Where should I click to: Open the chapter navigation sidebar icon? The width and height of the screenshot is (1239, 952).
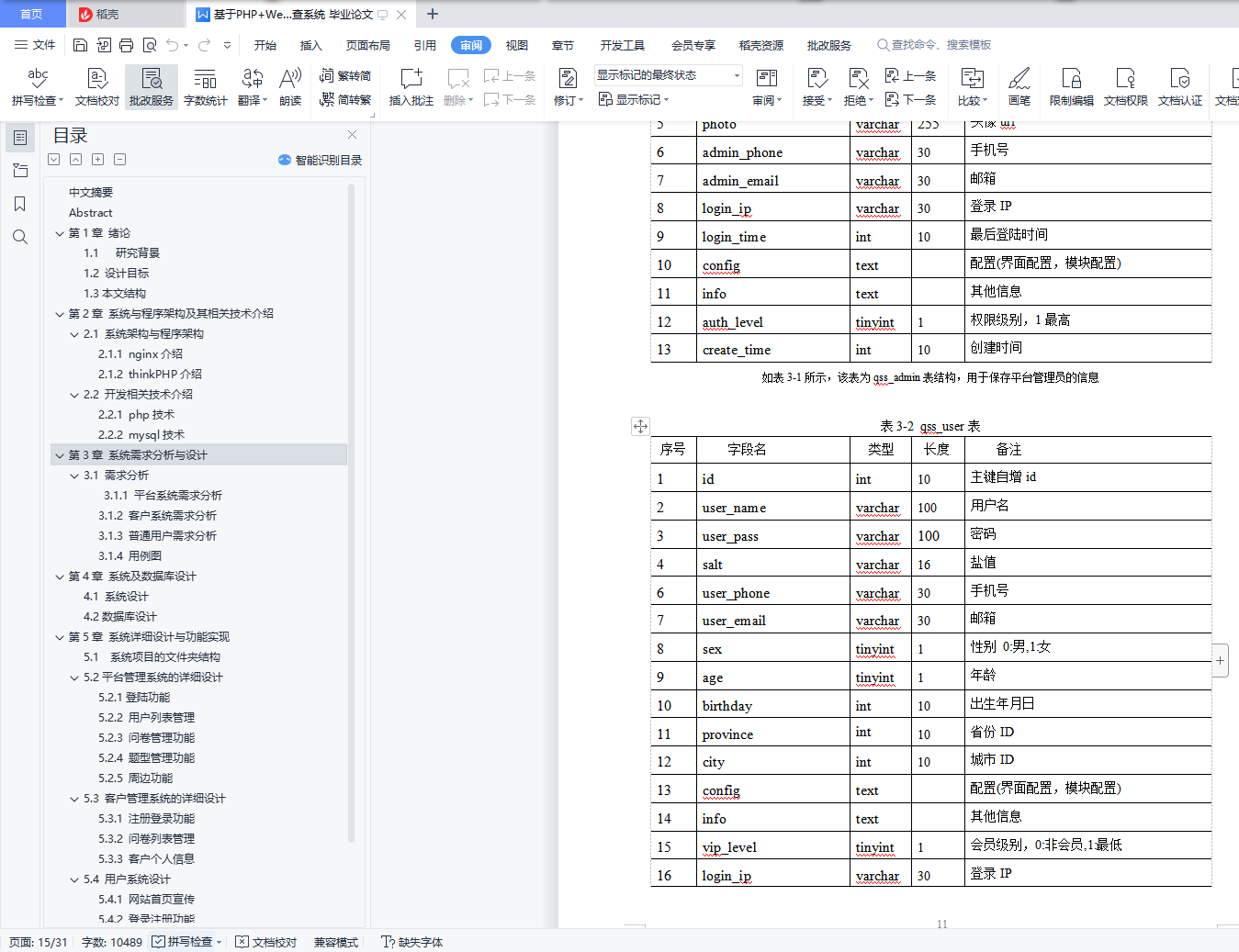tap(20, 171)
